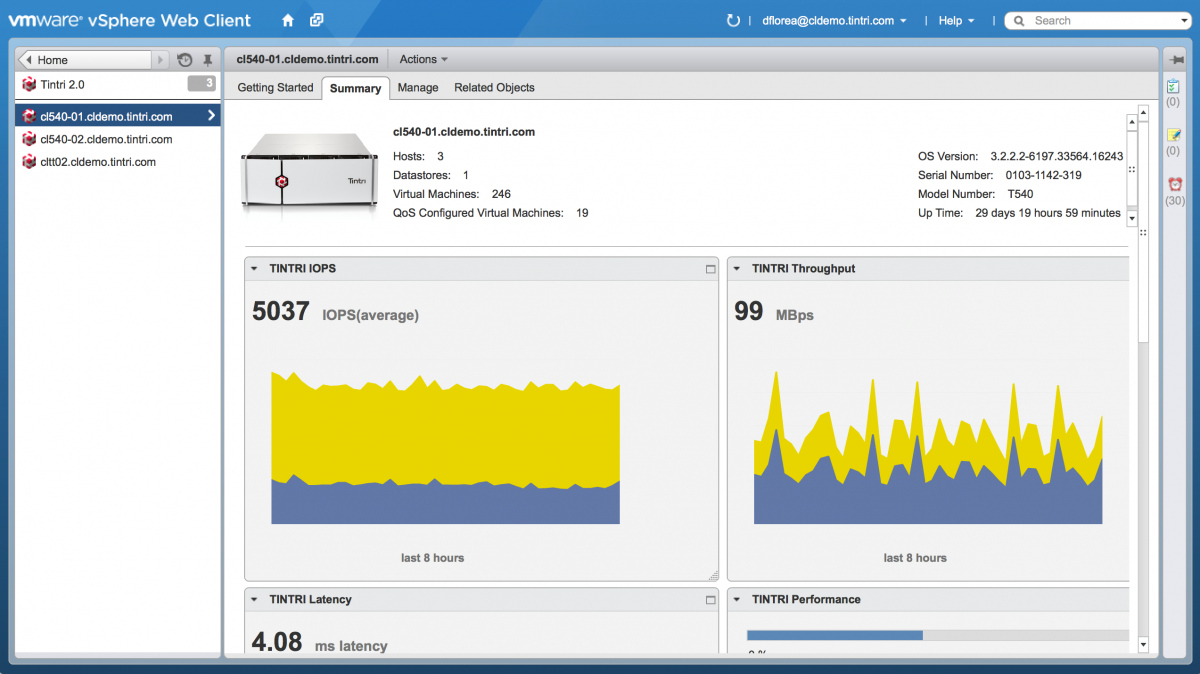Pop out the TINTRI IOPS portlet icon
Screen dimensions: 1200x674
coord(709,268)
